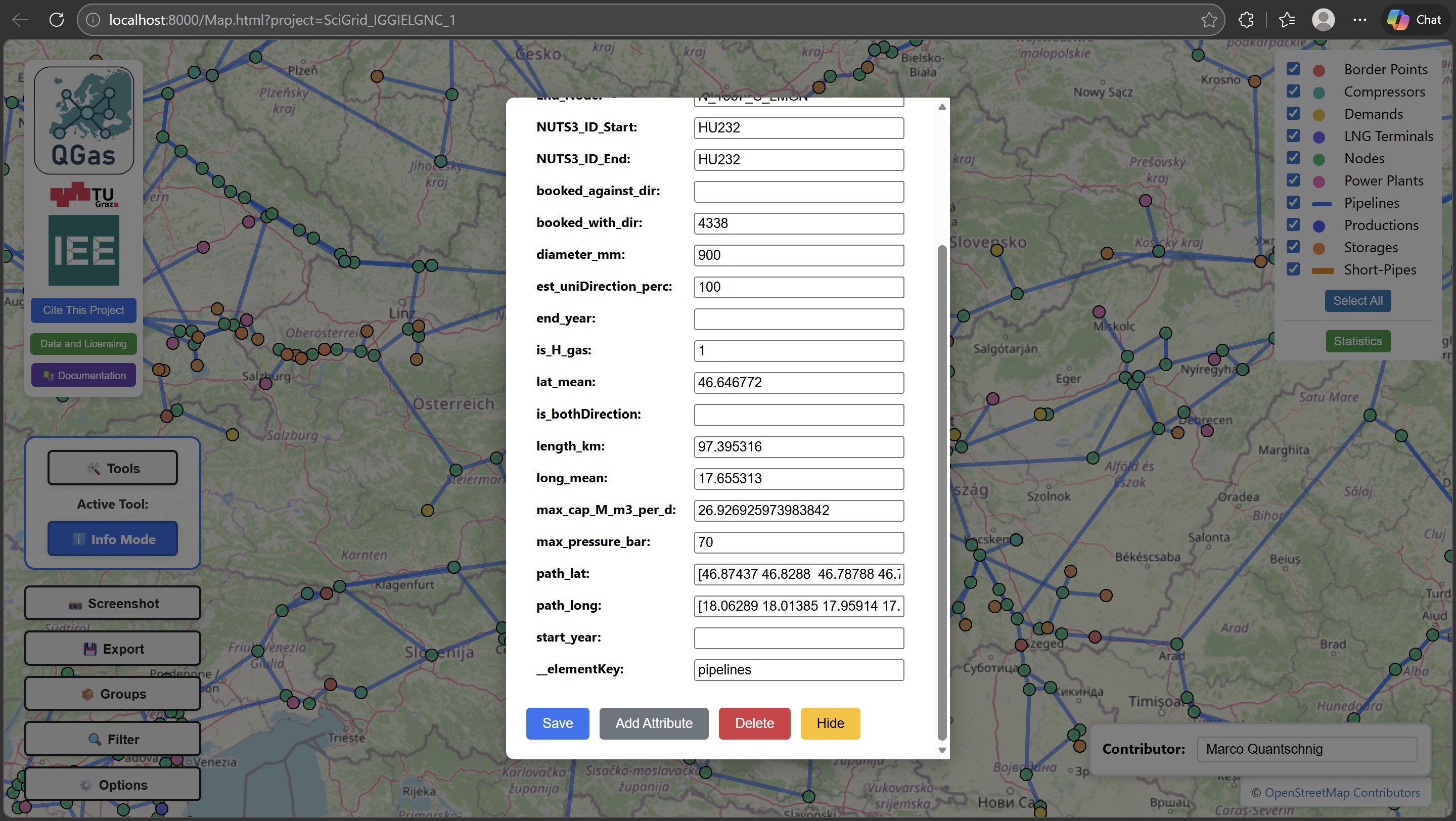Click the TU Graz logo

[x=83, y=194]
